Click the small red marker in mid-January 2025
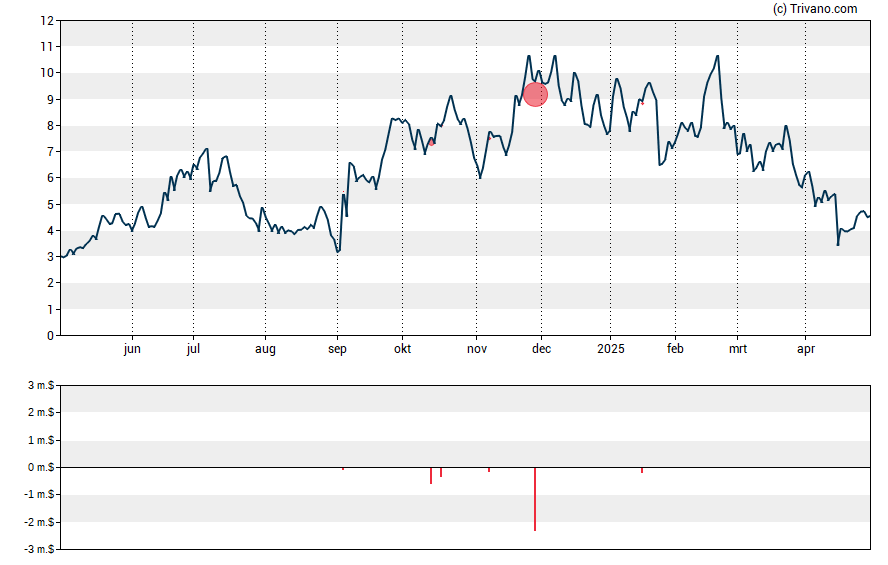Image resolution: width=888 pixels, height=565 pixels. 642,104
